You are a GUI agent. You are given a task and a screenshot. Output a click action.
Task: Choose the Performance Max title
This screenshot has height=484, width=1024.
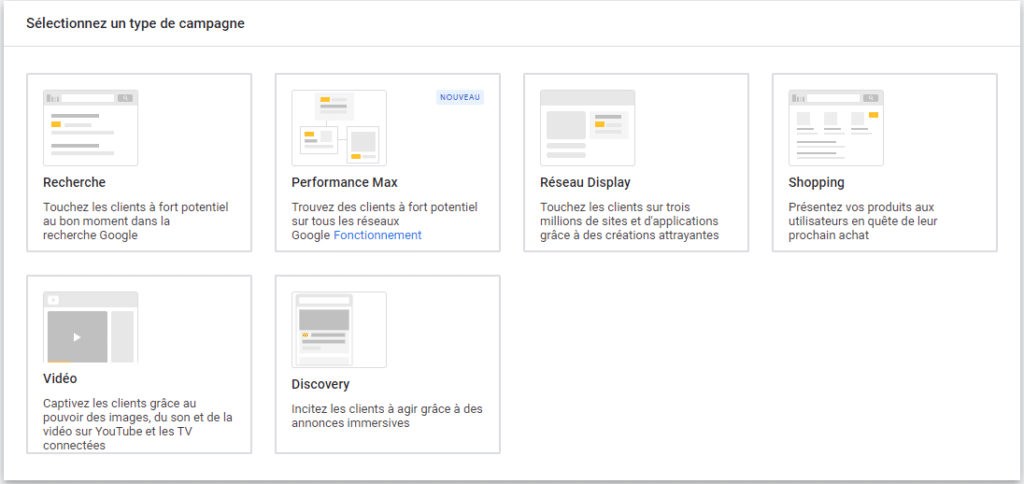344,182
